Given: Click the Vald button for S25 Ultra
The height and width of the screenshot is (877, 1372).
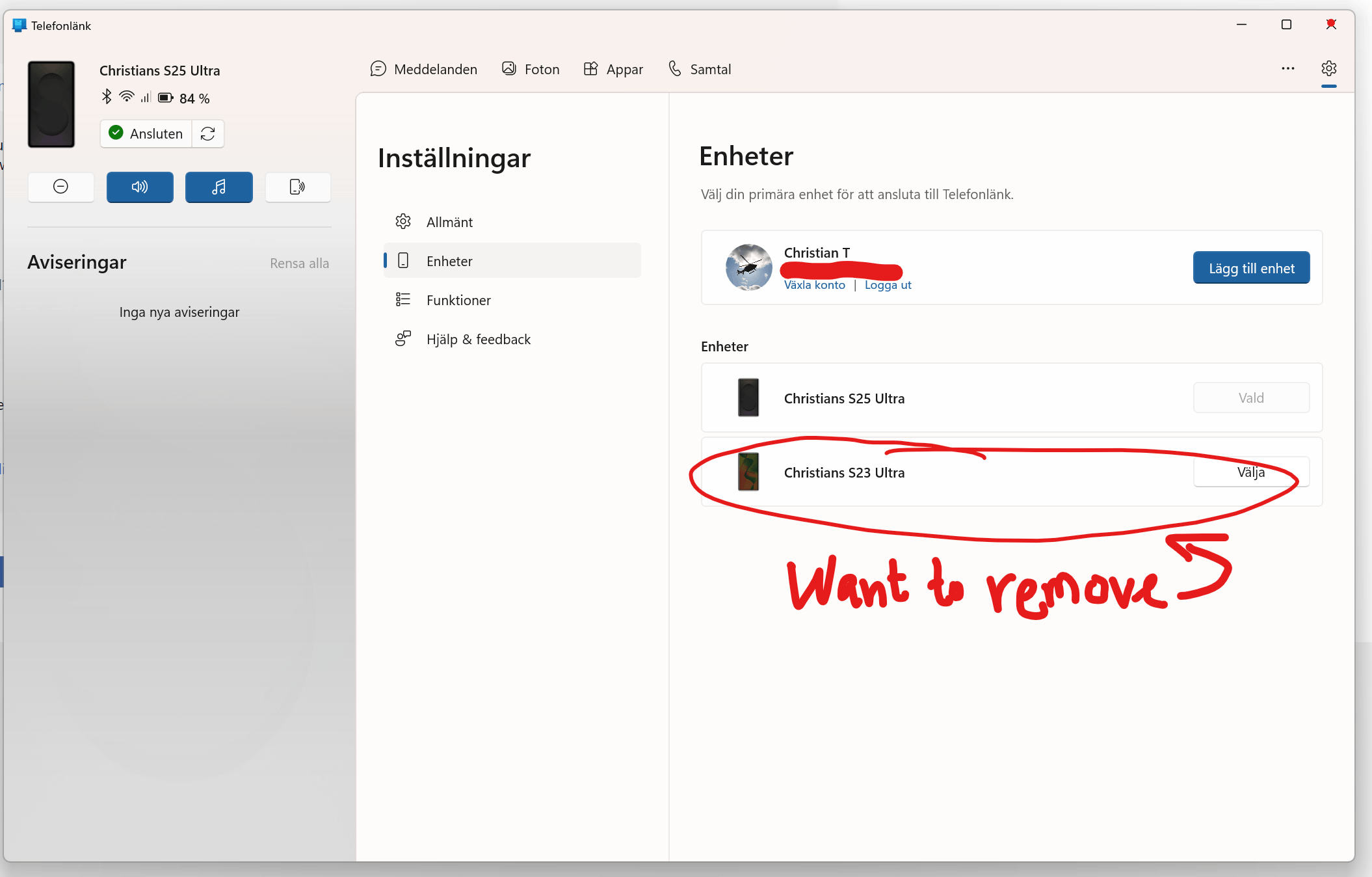Looking at the screenshot, I should [1251, 398].
